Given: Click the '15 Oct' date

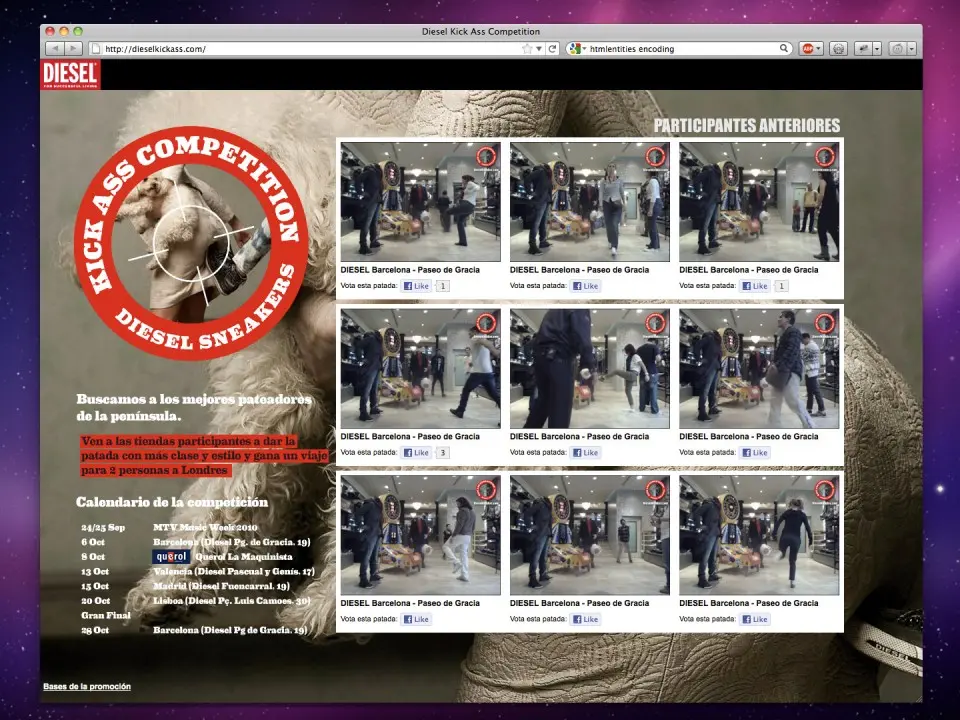Looking at the screenshot, I should coord(95,586).
